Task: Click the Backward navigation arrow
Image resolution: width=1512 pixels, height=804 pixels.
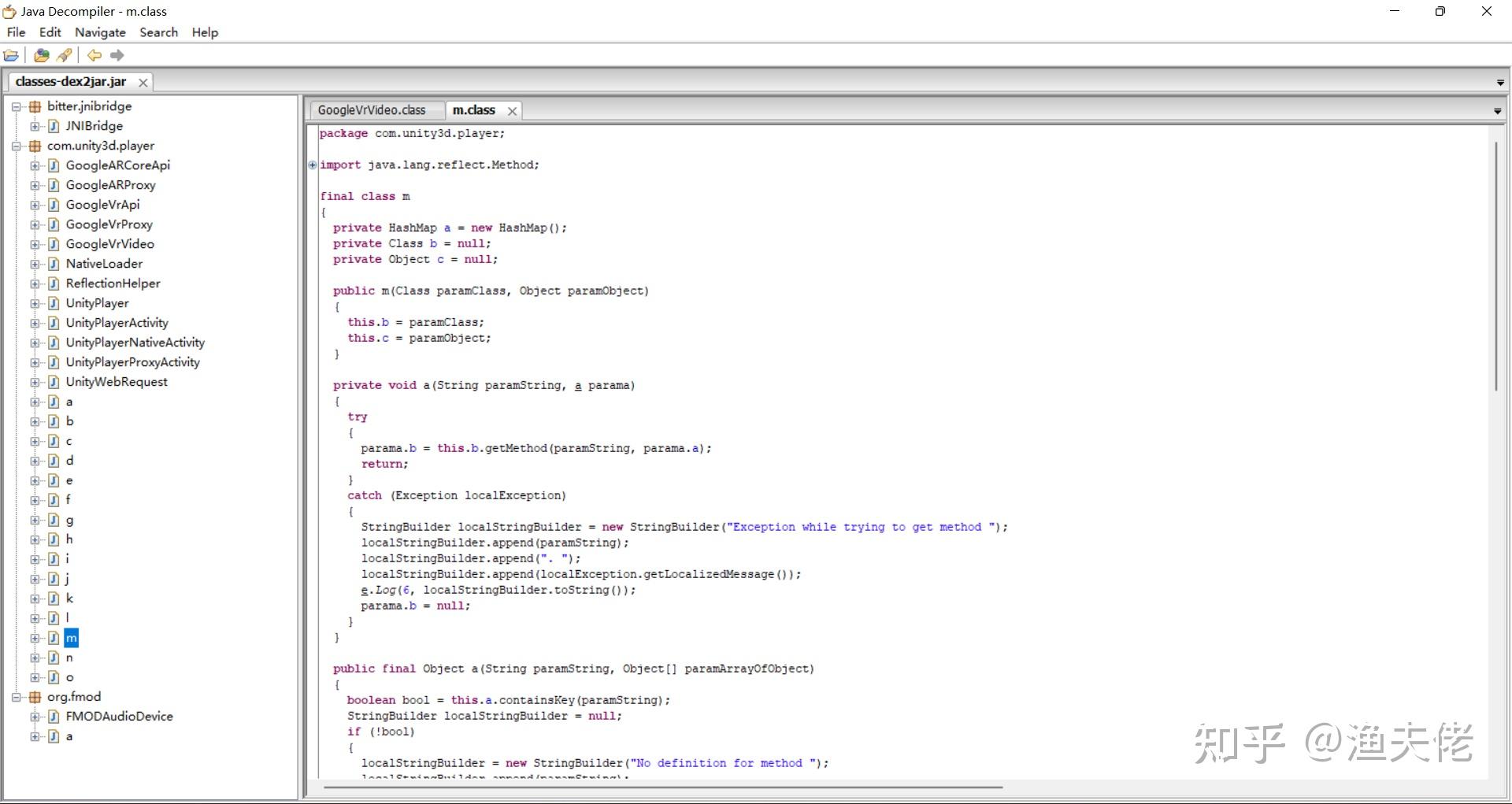Action: coord(94,55)
